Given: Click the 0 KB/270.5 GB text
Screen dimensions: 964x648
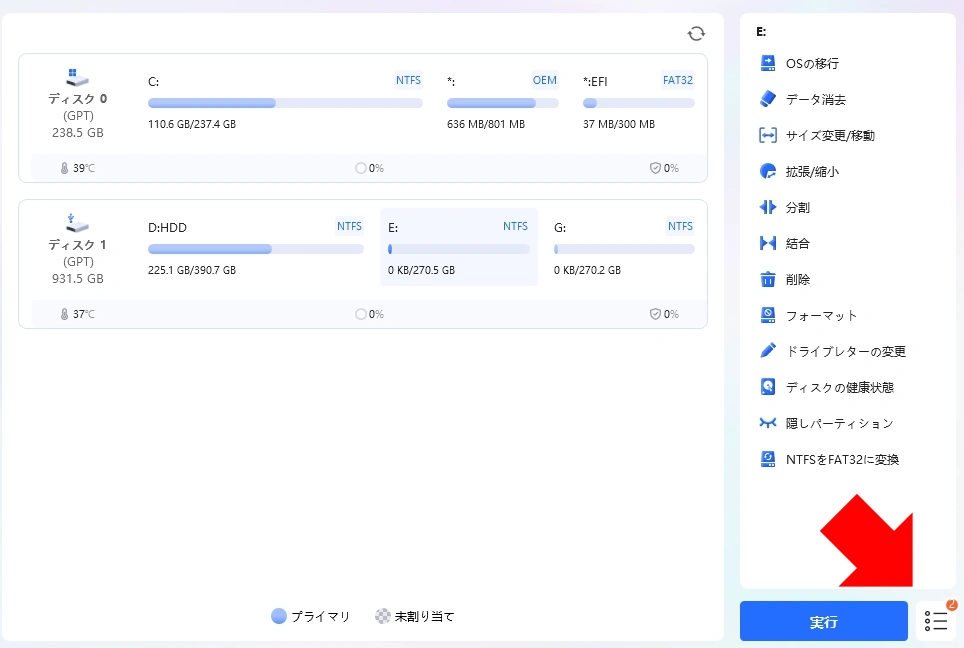Looking at the screenshot, I should (421, 270).
